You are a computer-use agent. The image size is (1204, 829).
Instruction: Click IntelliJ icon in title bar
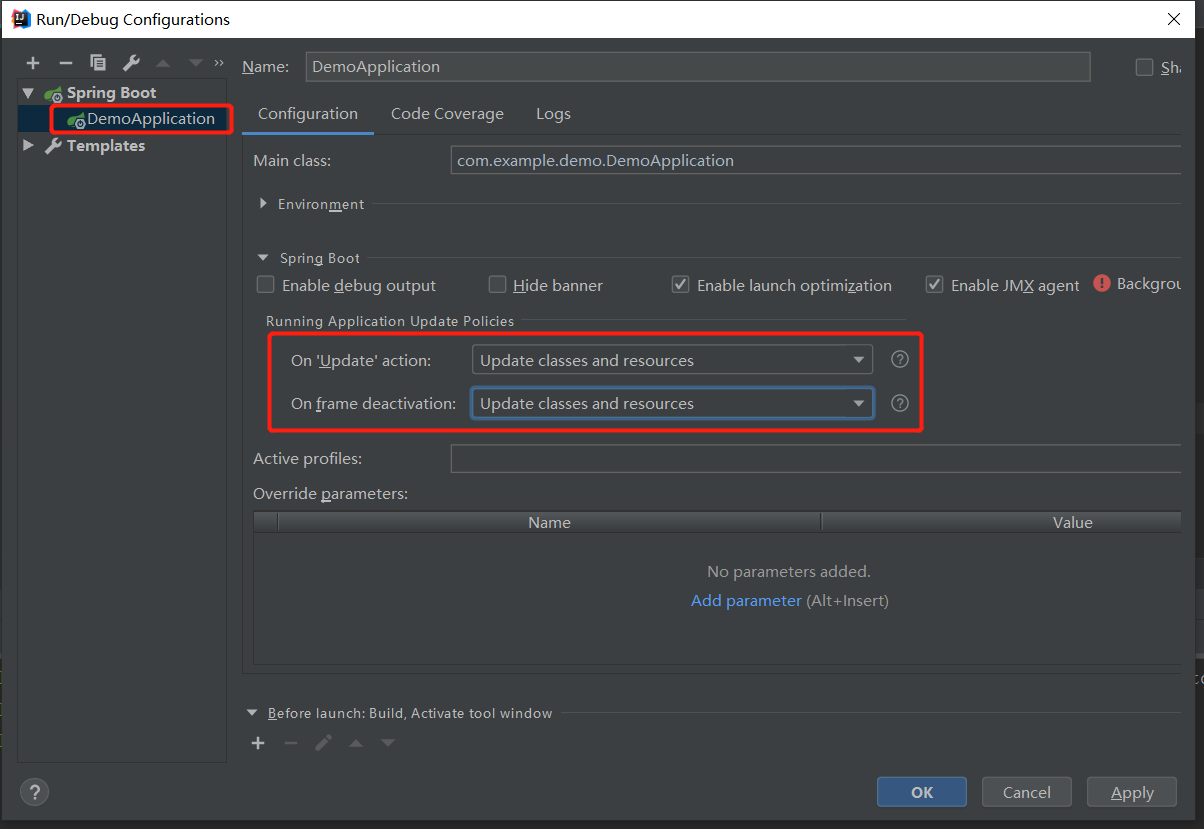coord(20,19)
